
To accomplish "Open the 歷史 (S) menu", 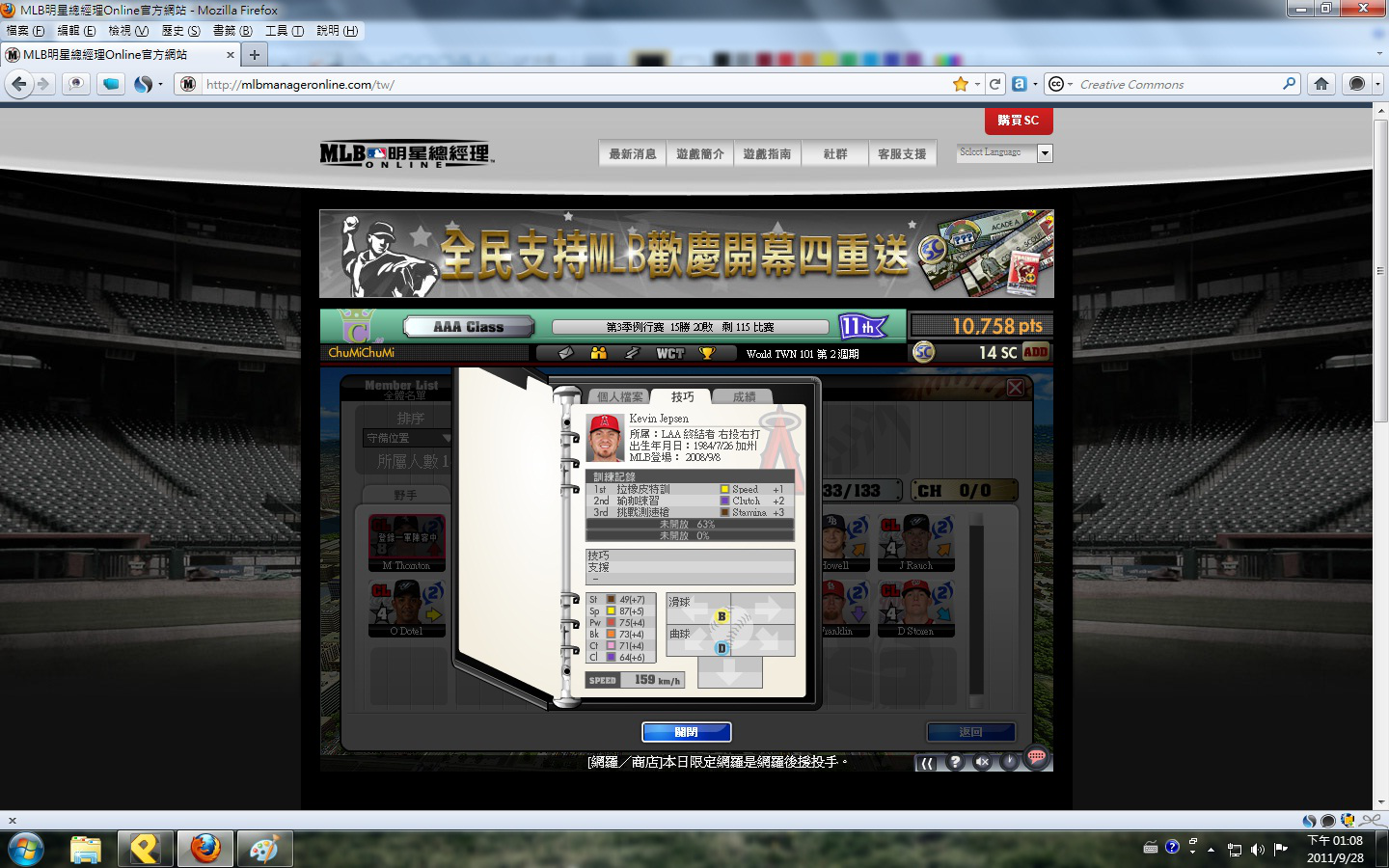I will [x=181, y=31].
